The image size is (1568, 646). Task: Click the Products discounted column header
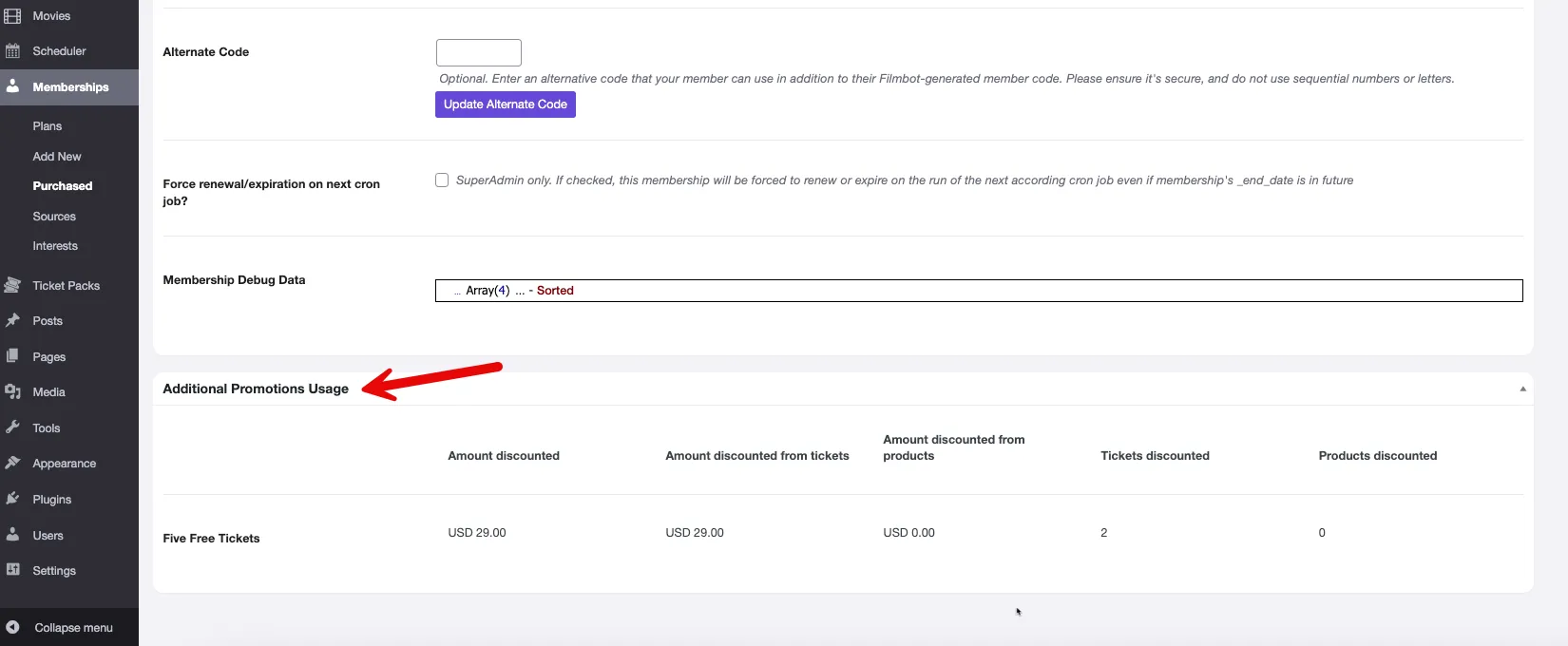1378,456
